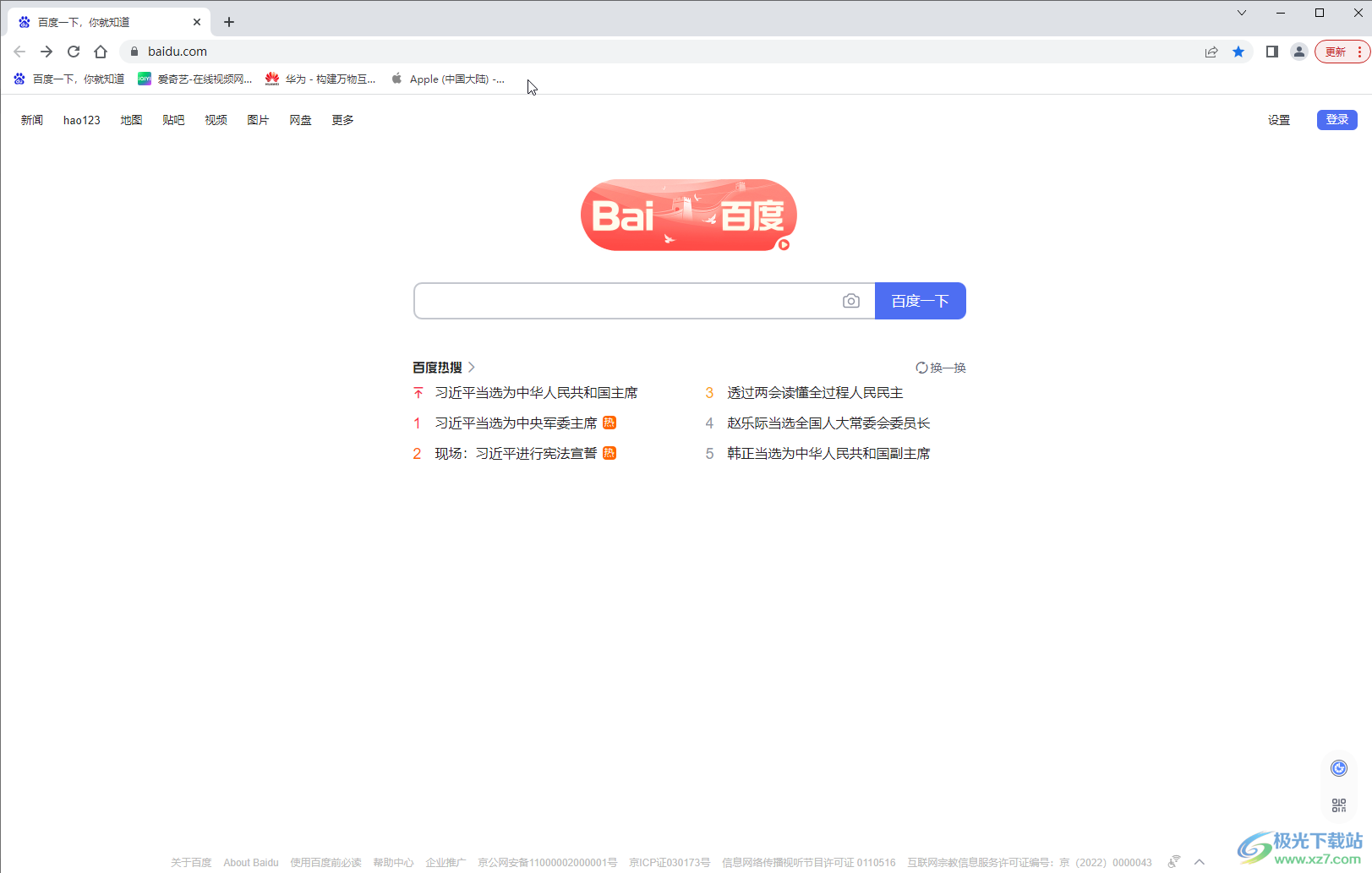The image size is (1372, 873).
Task: Reload the page with refresh icon
Action: click(x=74, y=52)
